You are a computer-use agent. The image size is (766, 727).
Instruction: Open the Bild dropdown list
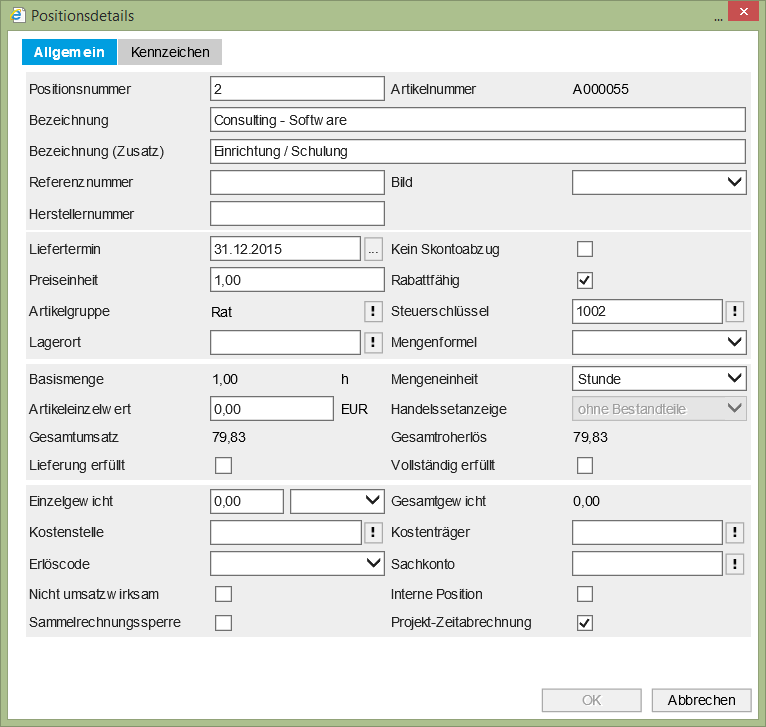coord(659,182)
